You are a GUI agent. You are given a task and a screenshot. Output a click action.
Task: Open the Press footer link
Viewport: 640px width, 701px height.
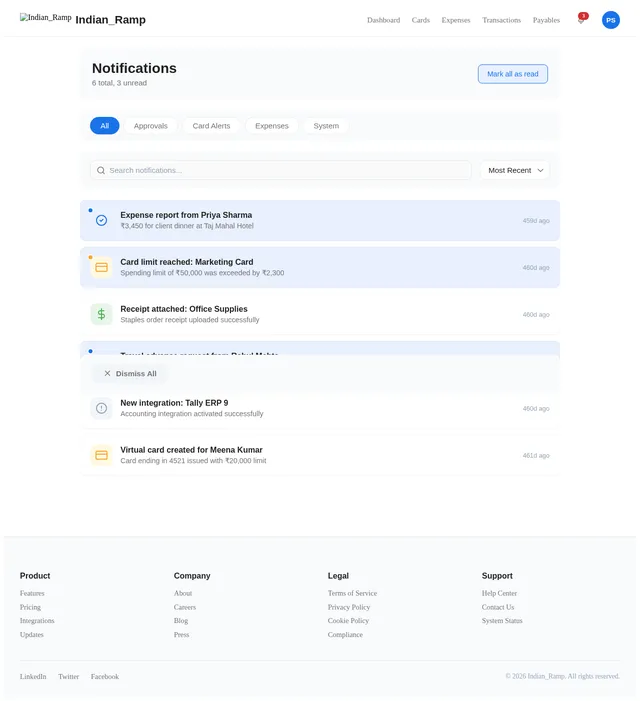(x=181, y=634)
